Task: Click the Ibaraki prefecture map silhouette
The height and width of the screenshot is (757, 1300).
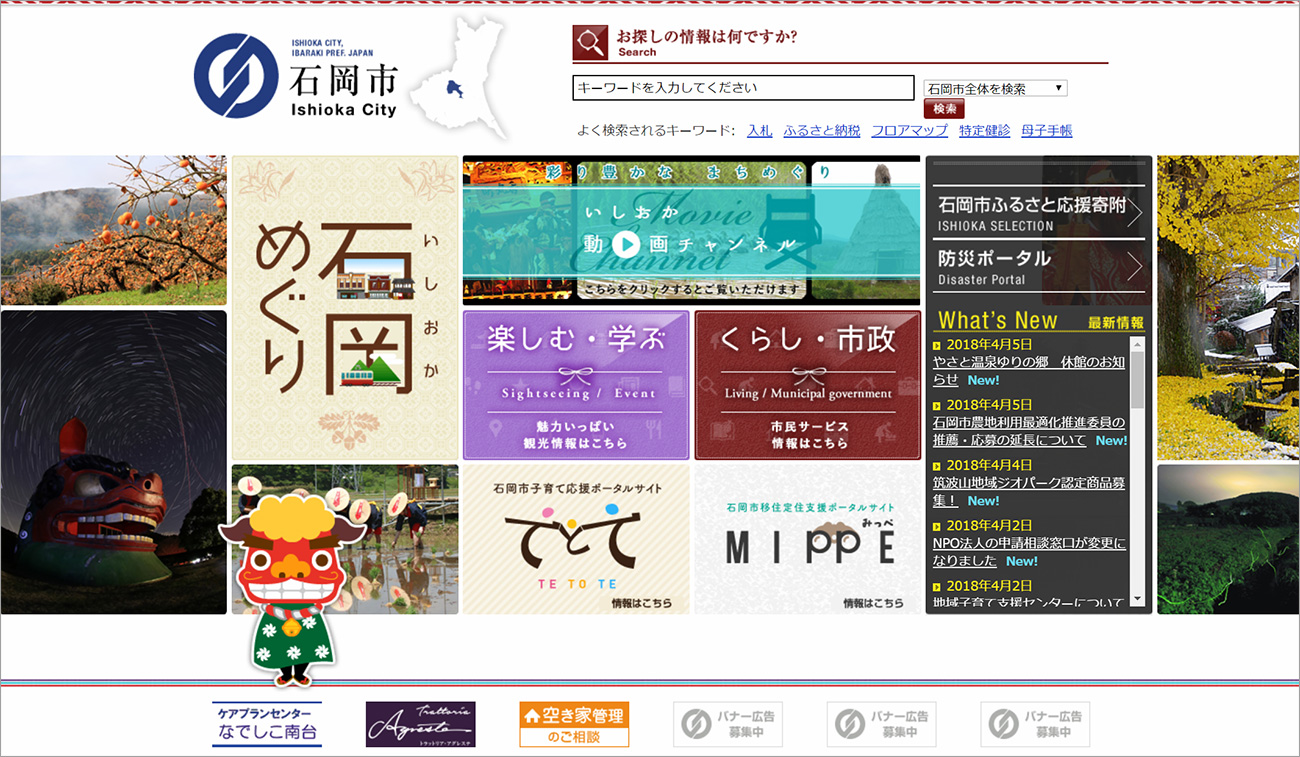Action: 459,77
